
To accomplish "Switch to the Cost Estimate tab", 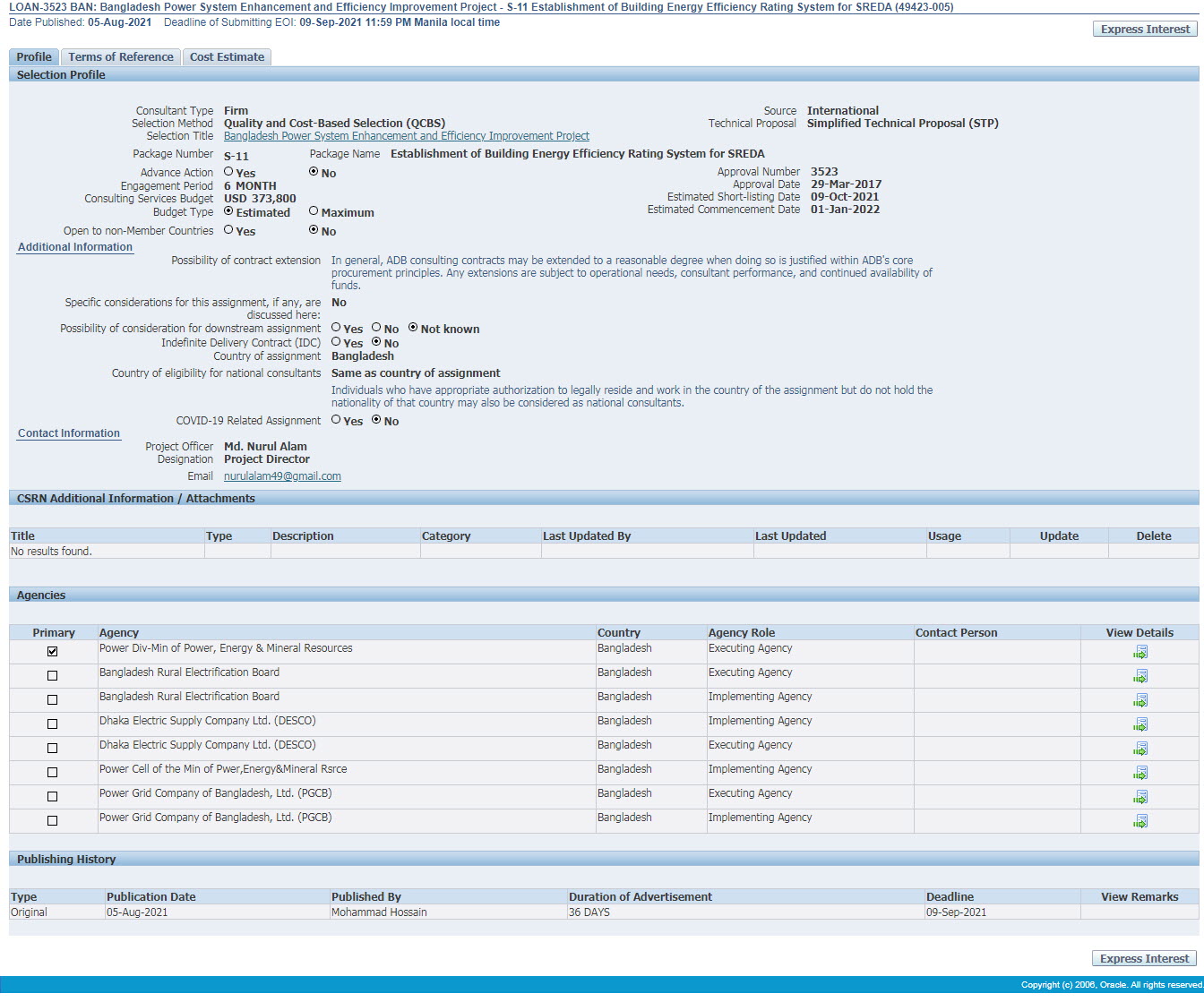I will [x=227, y=56].
